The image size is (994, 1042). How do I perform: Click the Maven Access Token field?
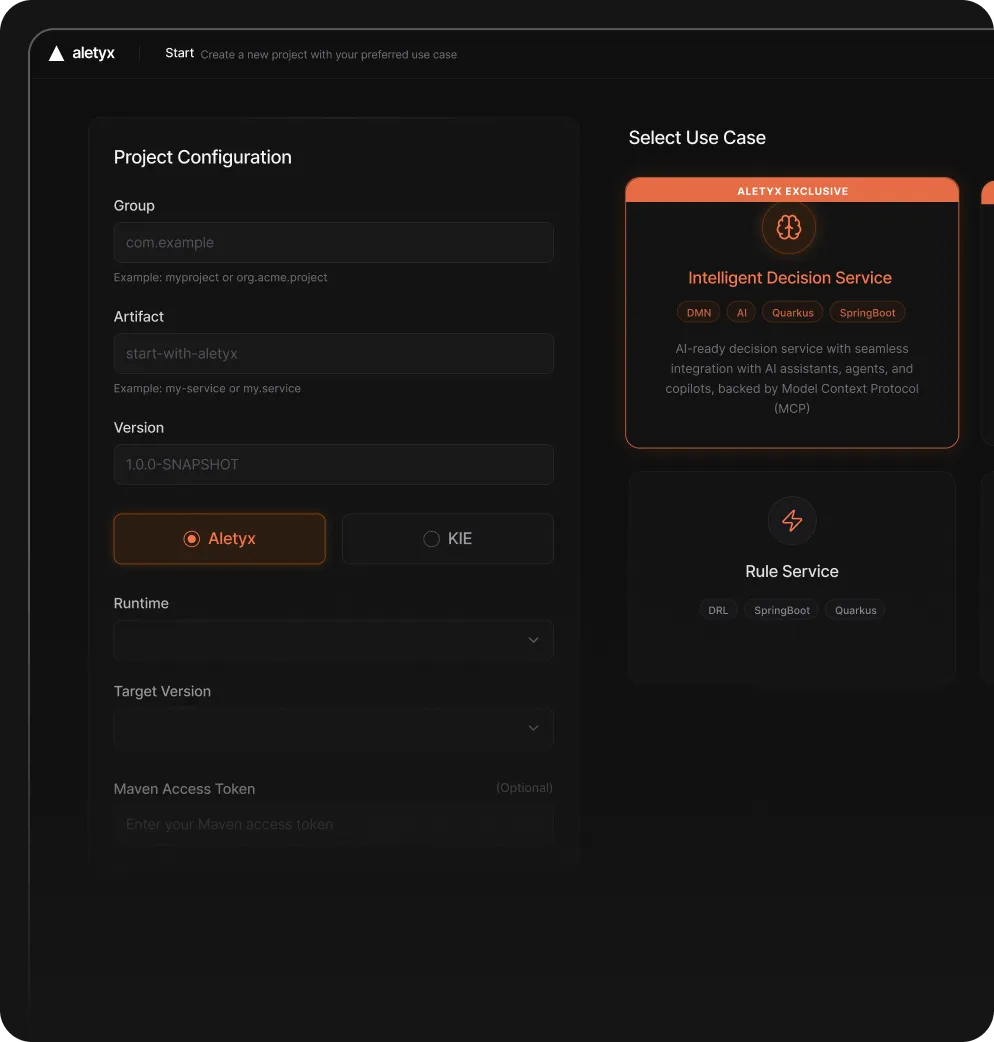click(x=333, y=824)
